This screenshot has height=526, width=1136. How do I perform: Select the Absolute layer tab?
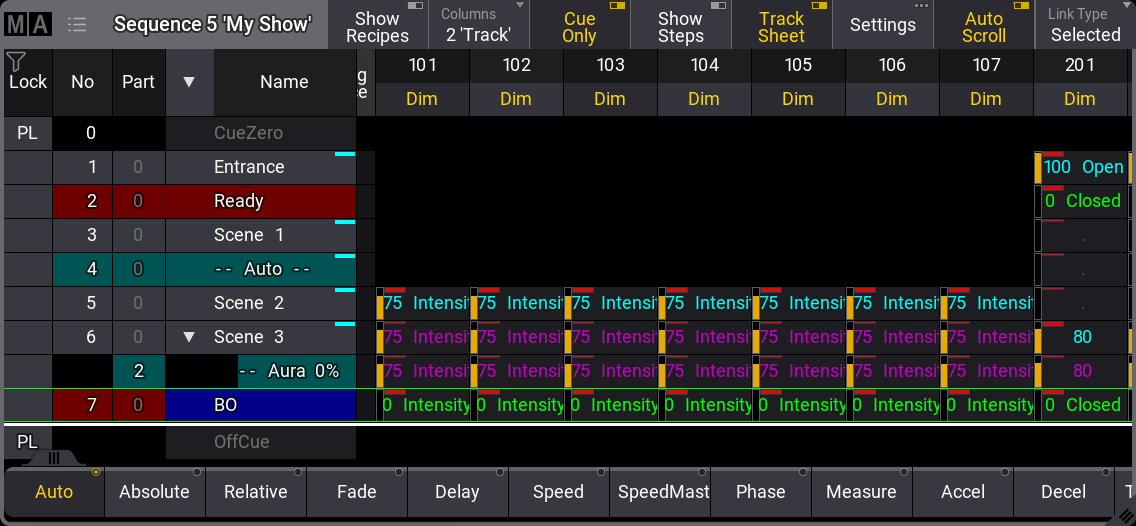tap(154, 492)
